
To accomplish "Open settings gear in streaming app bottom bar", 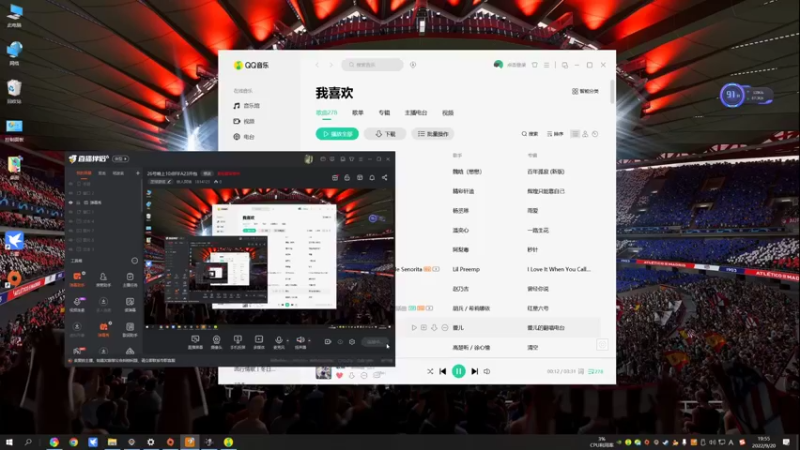I will click(352, 342).
